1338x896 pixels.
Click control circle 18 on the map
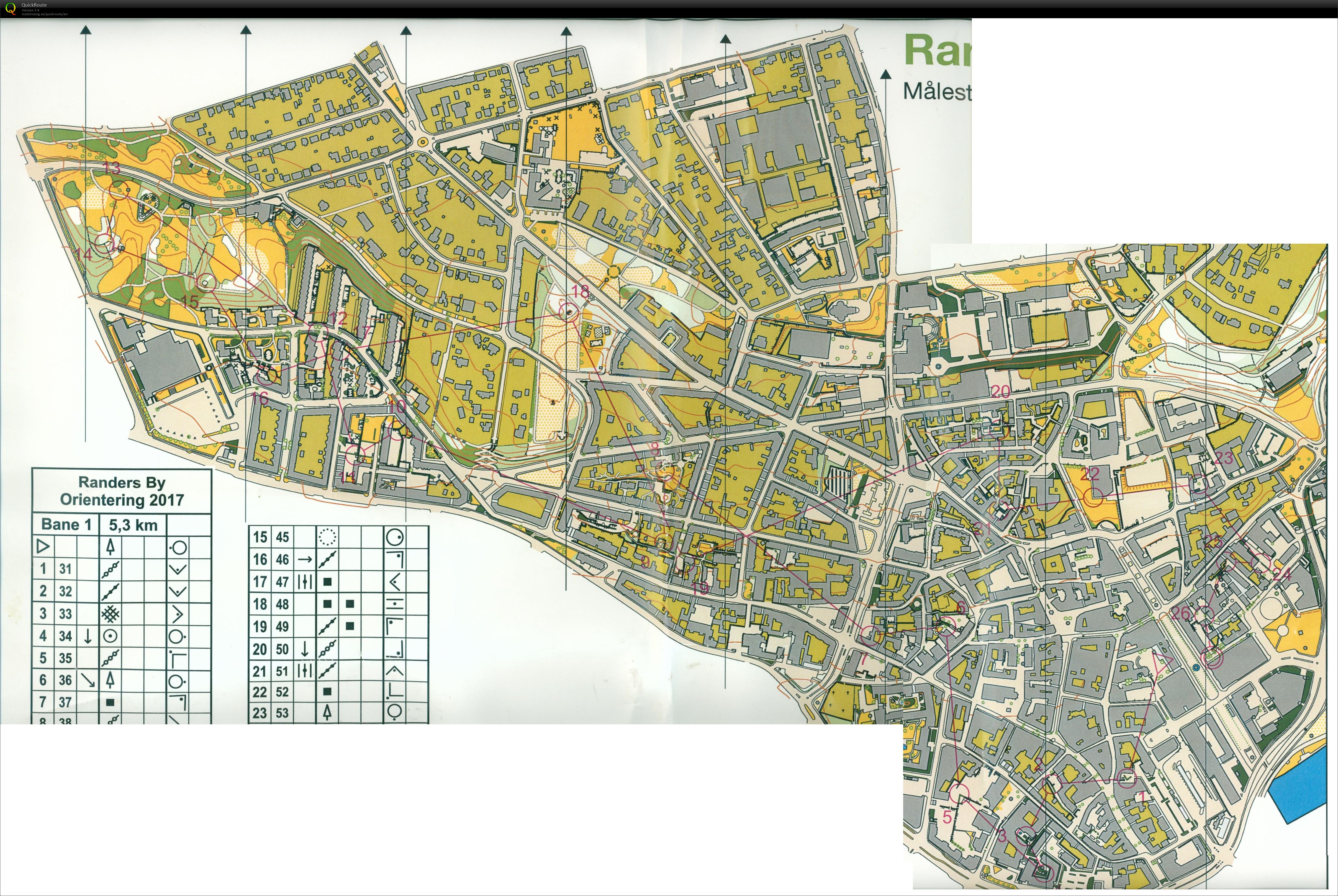pyautogui.click(x=568, y=312)
